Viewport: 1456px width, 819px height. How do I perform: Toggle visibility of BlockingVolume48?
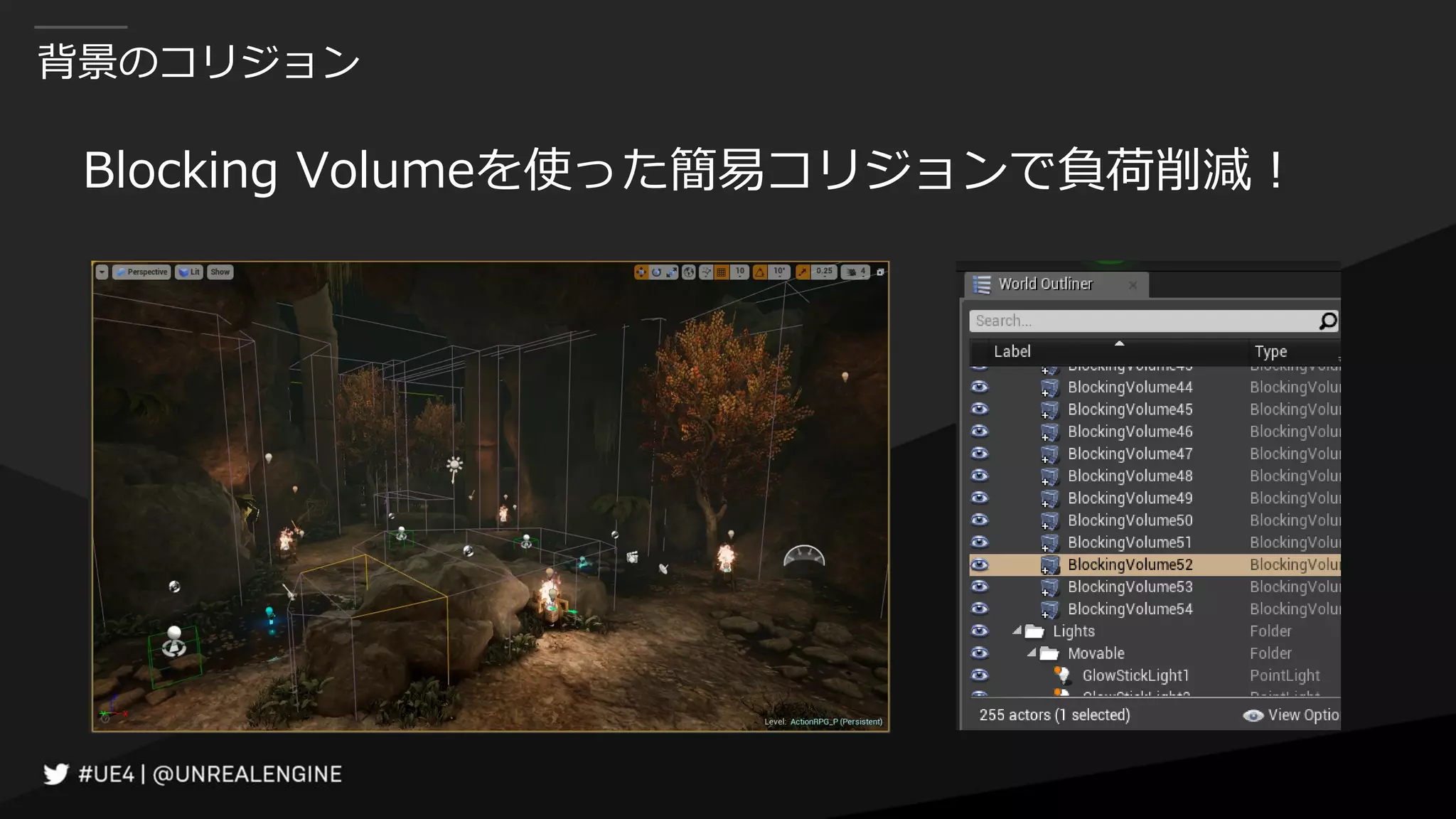point(980,475)
